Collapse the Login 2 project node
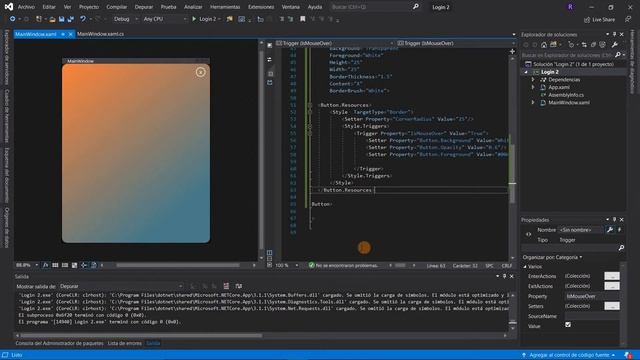Image resolution: width=640 pixels, height=360 pixels. click(x=526, y=72)
